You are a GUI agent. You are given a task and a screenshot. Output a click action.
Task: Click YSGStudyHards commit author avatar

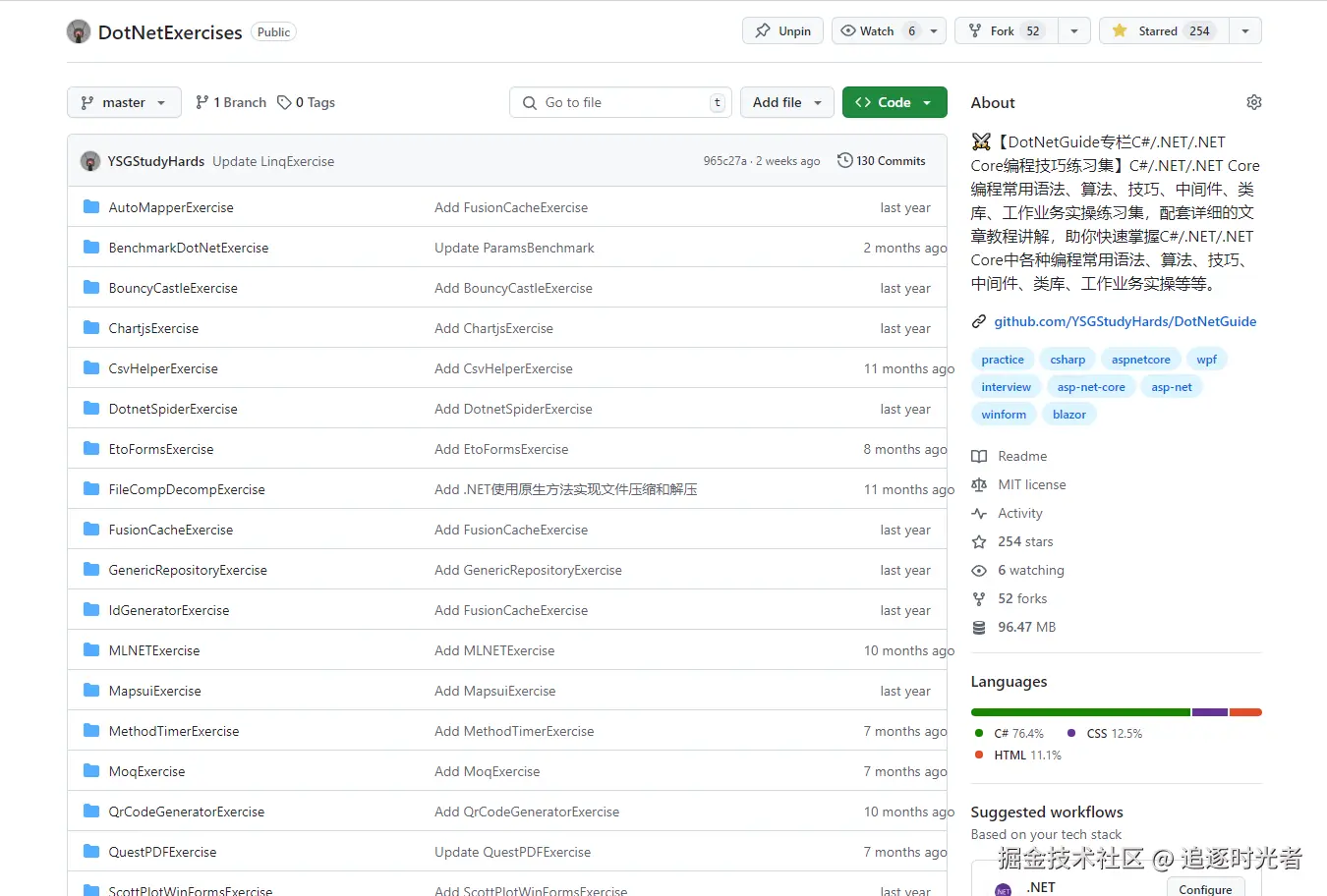click(90, 161)
